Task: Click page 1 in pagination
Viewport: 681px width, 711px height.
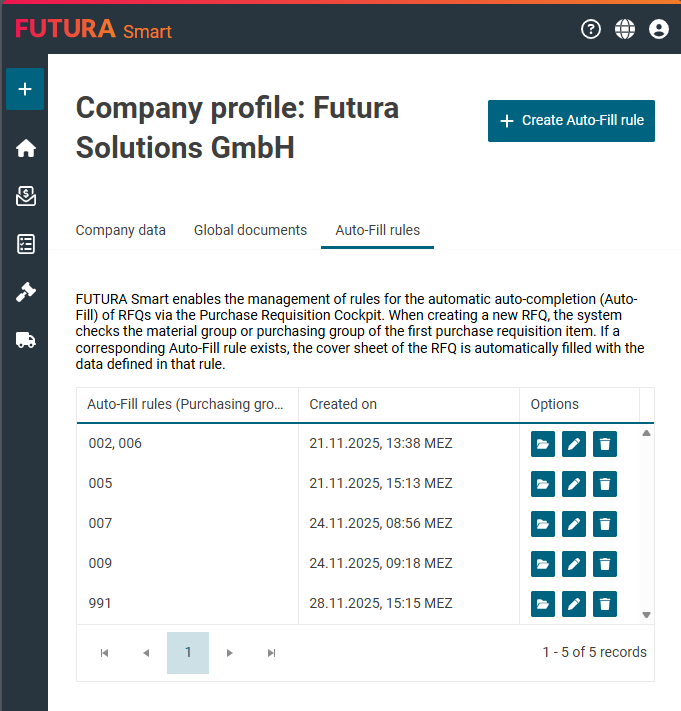Action: [x=188, y=653]
